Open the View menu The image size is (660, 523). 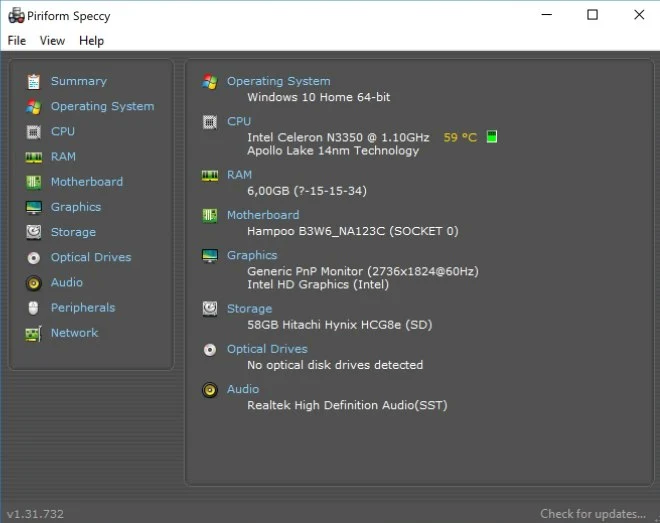tap(52, 41)
